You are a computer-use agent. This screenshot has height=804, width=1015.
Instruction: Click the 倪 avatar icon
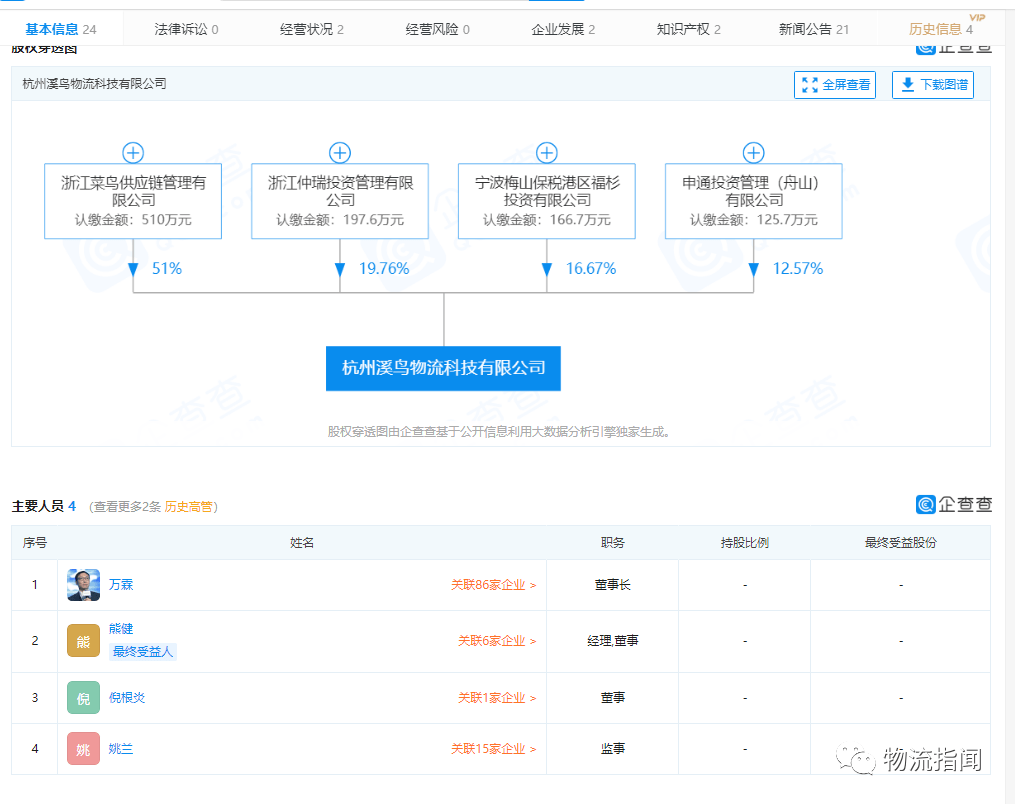[x=83, y=698]
